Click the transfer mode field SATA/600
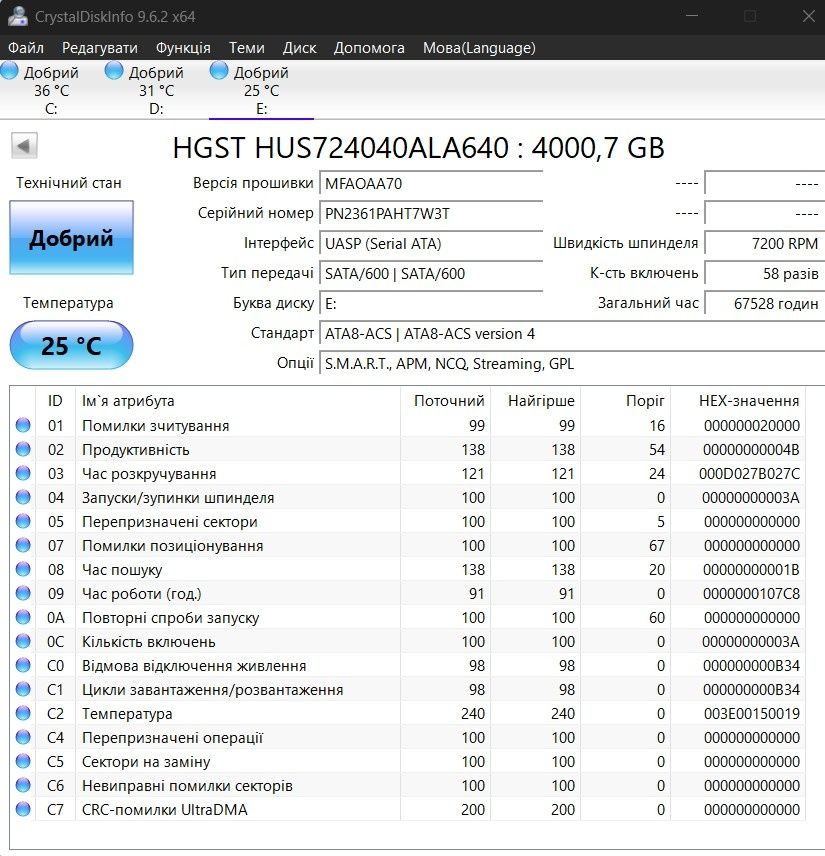 coord(431,274)
